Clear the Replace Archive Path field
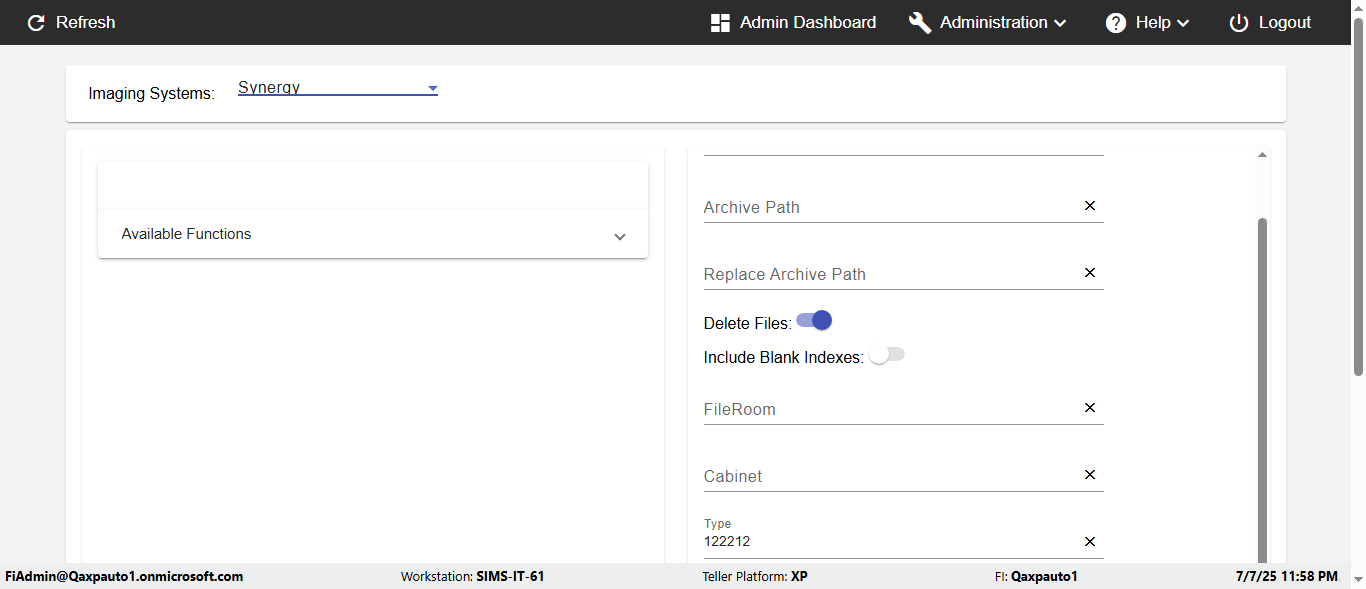Screen dimensions: 1366x589 click(1090, 273)
